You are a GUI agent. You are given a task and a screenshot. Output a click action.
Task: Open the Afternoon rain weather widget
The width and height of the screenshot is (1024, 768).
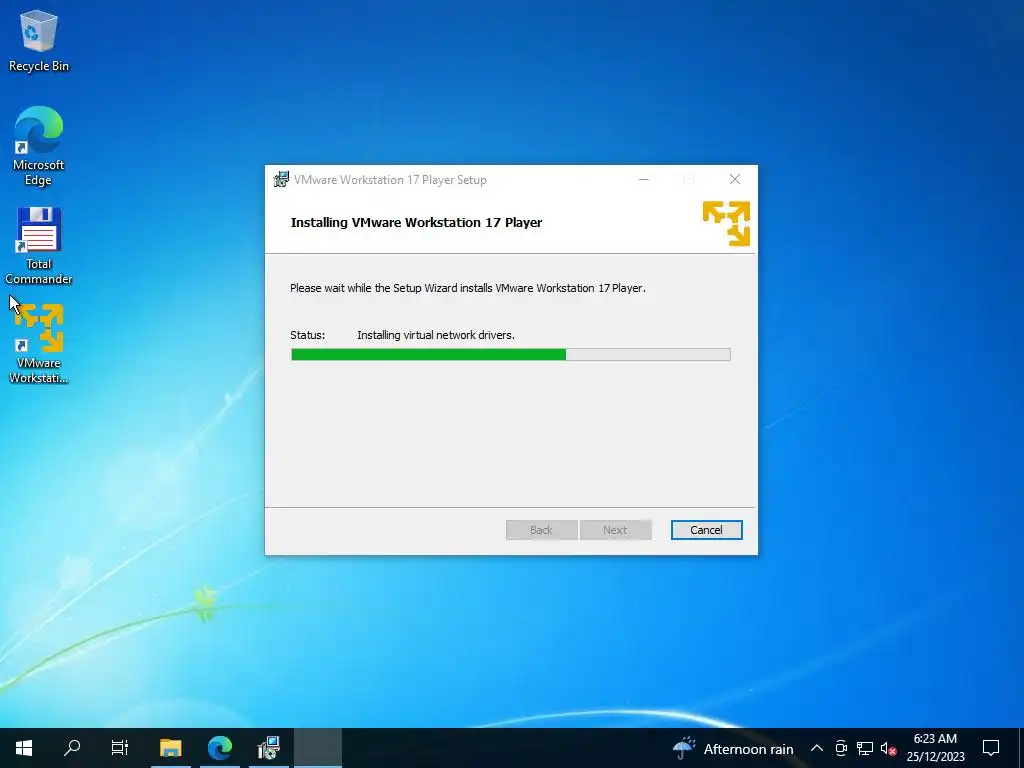(732, 748)
